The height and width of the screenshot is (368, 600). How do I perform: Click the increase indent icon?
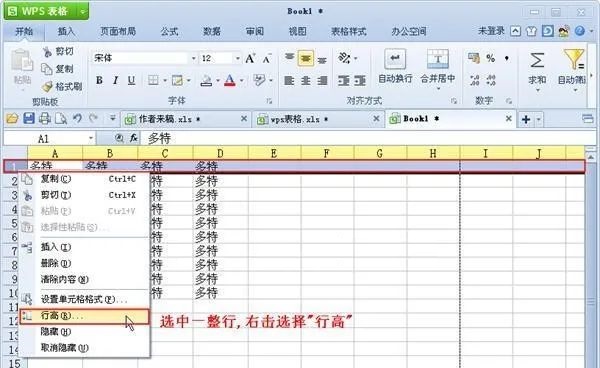pyautogui.click(x=360, y=81)
